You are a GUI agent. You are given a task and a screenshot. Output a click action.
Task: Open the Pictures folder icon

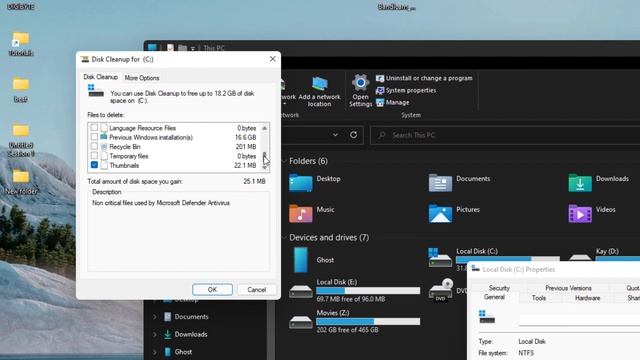440,213
